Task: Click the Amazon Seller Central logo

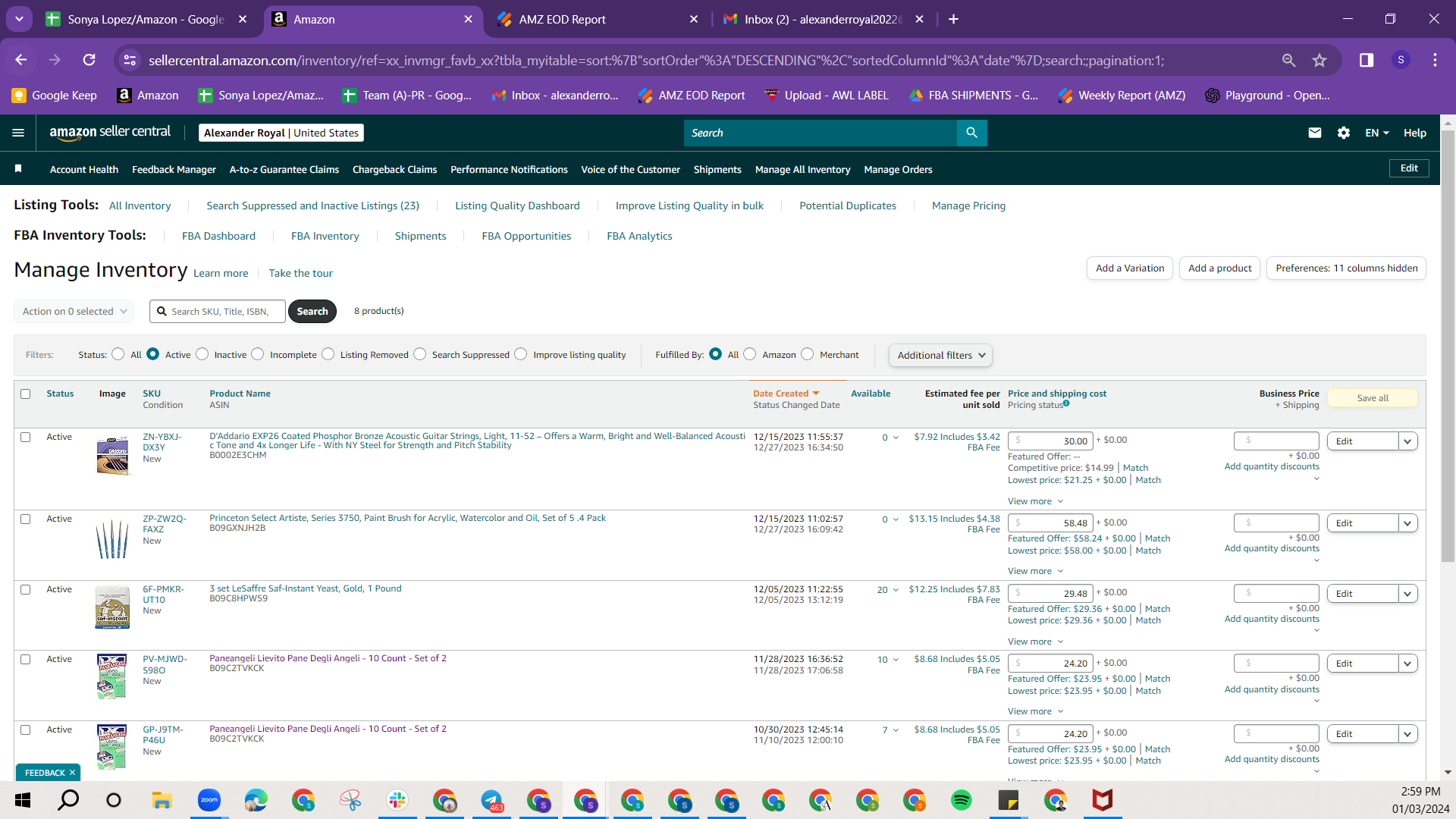Action: click(x=110, y=133)
